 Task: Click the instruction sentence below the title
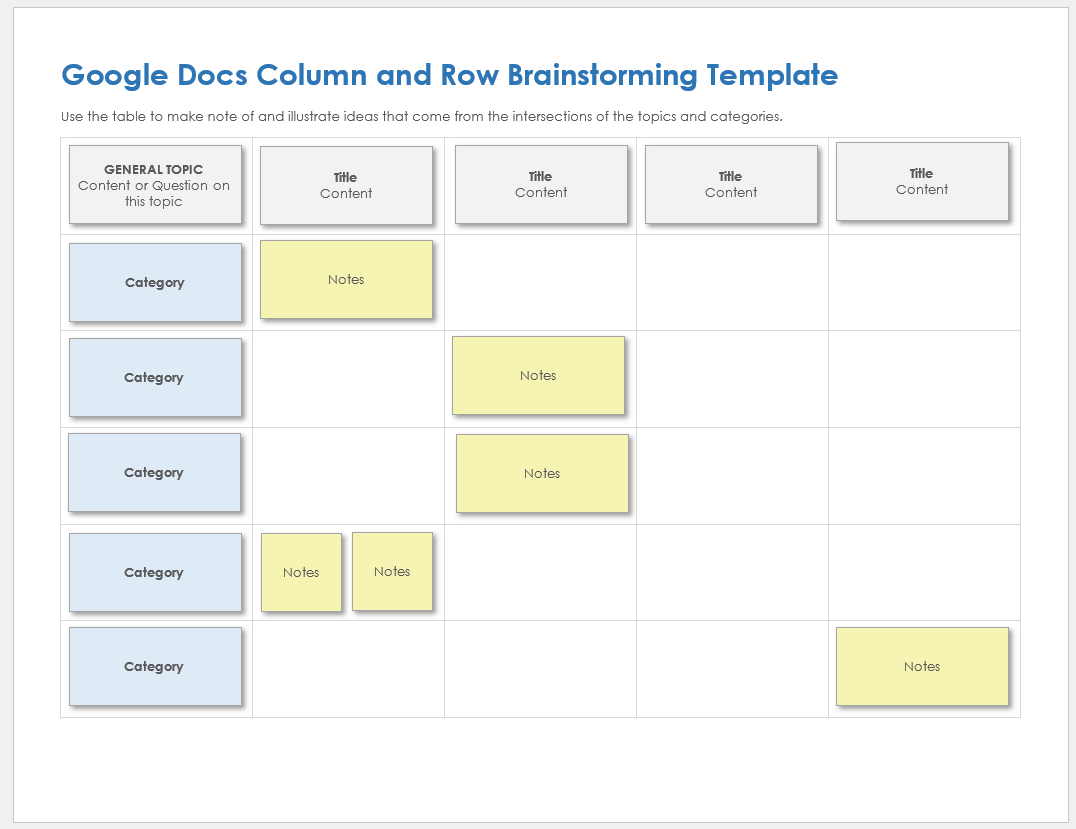[421, 116]
